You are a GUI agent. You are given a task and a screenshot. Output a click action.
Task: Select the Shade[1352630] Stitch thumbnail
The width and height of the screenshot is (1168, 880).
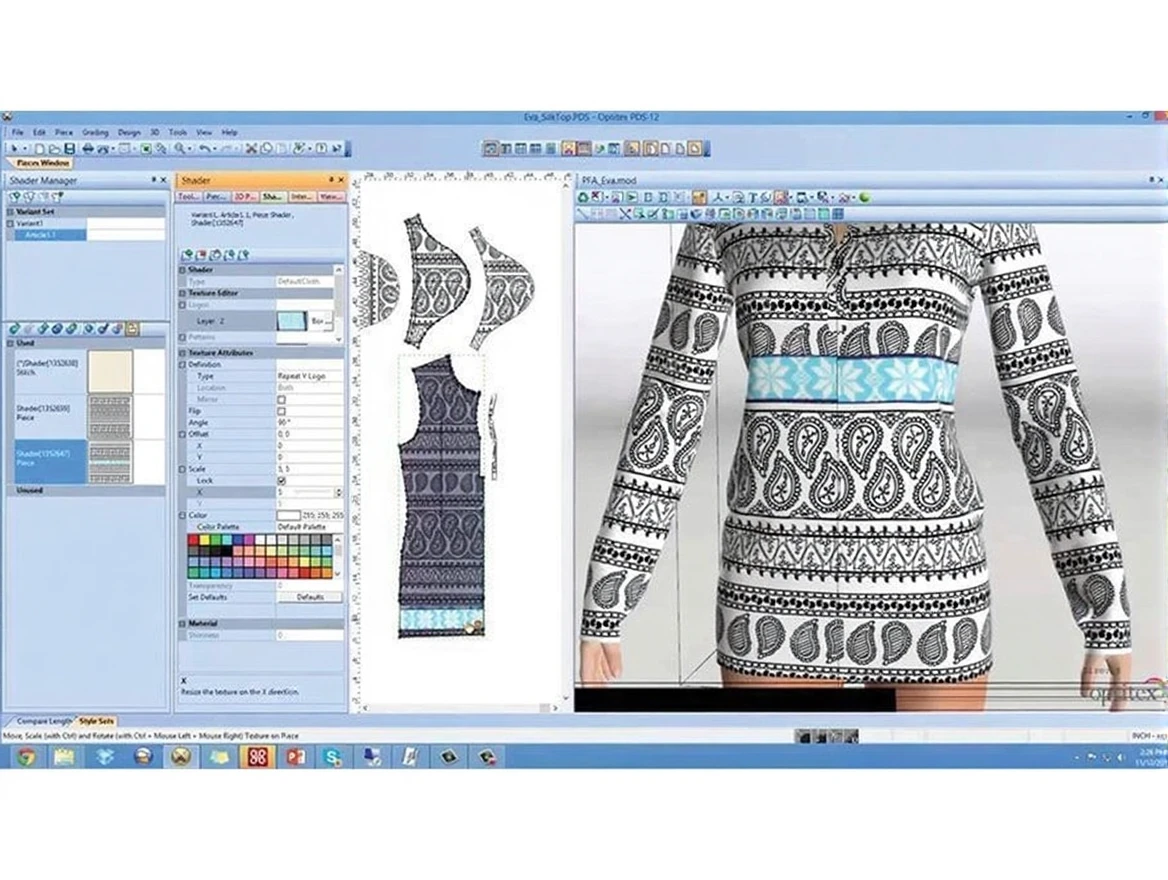[x=110, y=371]
